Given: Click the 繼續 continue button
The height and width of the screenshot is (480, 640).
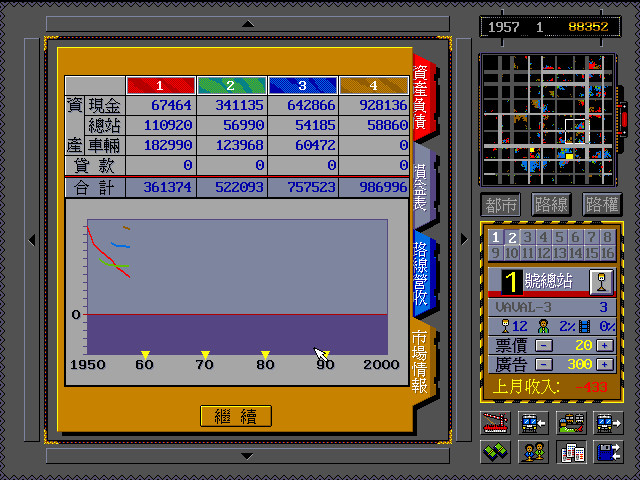Looking at the screenshot, I should [x=236, y=416].
